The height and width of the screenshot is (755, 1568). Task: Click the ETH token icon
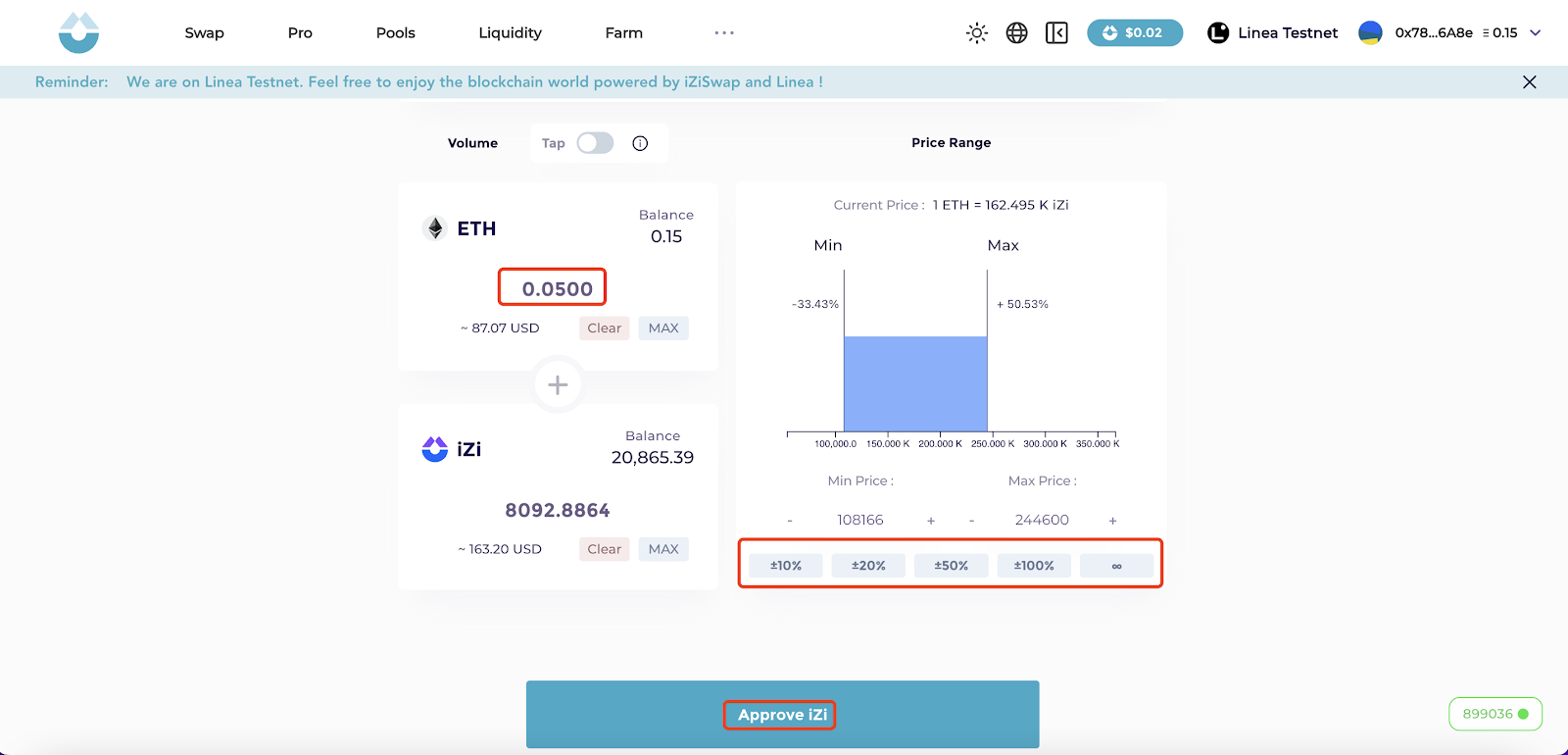(x=435, y=228)
